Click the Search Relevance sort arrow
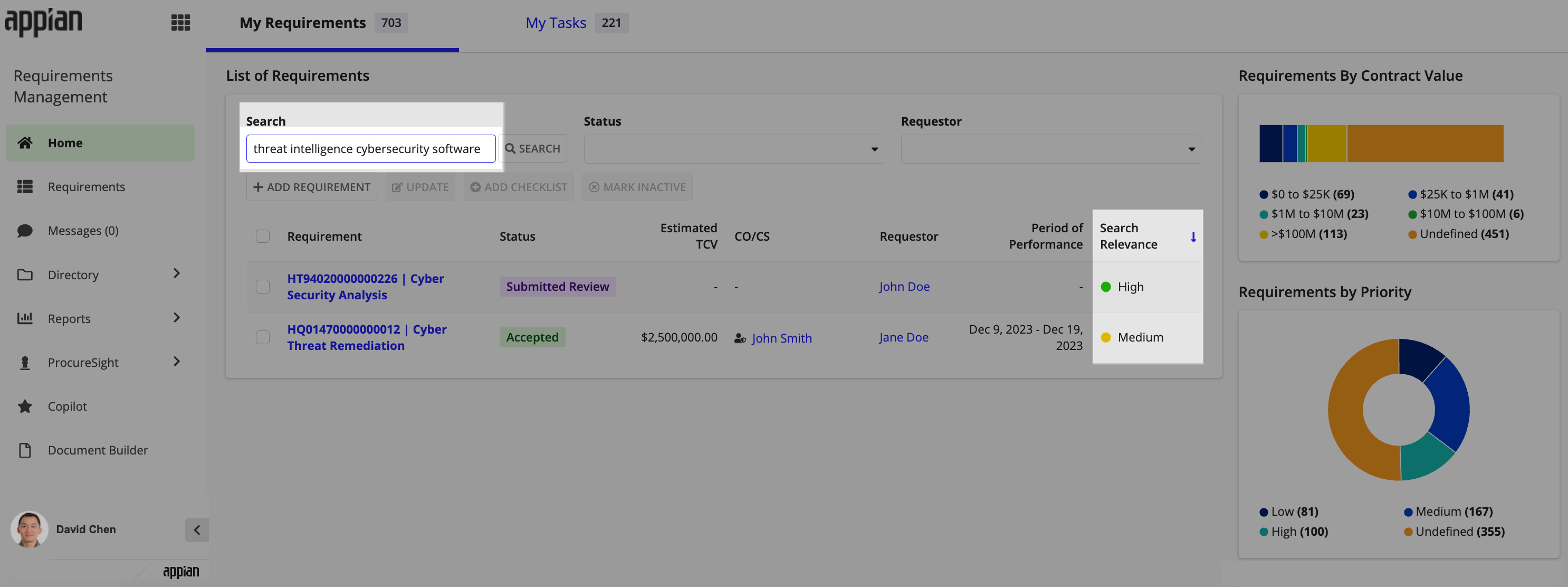 pyautogui.click(x=1193, y=237)
